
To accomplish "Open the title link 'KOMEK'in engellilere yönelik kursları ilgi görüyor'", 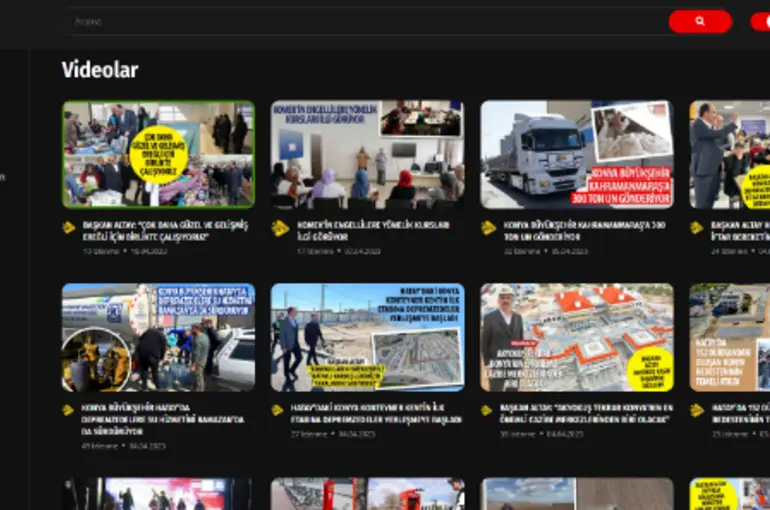I will point(373,231).
